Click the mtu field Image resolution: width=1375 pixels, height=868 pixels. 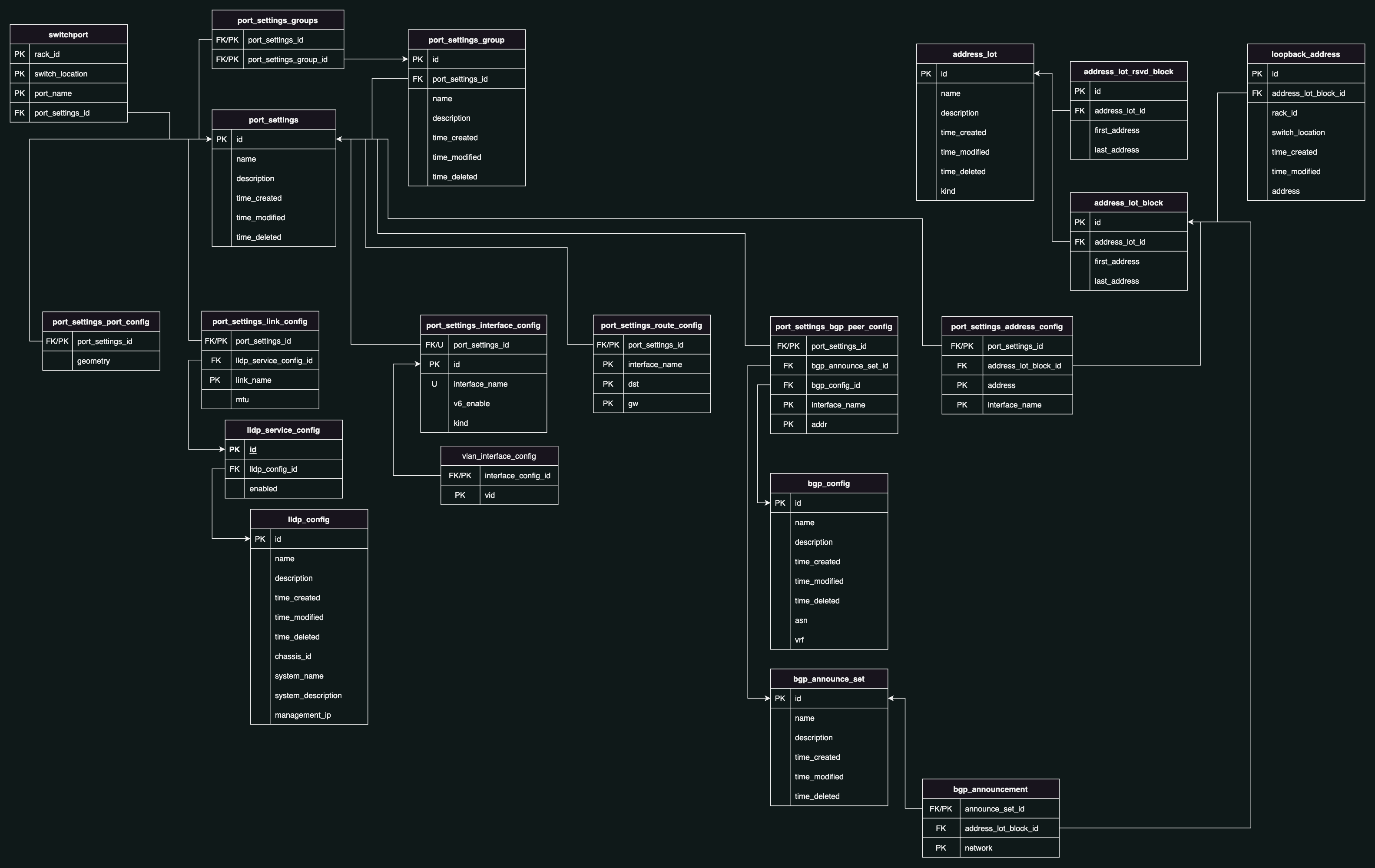[x=260, y=399]
